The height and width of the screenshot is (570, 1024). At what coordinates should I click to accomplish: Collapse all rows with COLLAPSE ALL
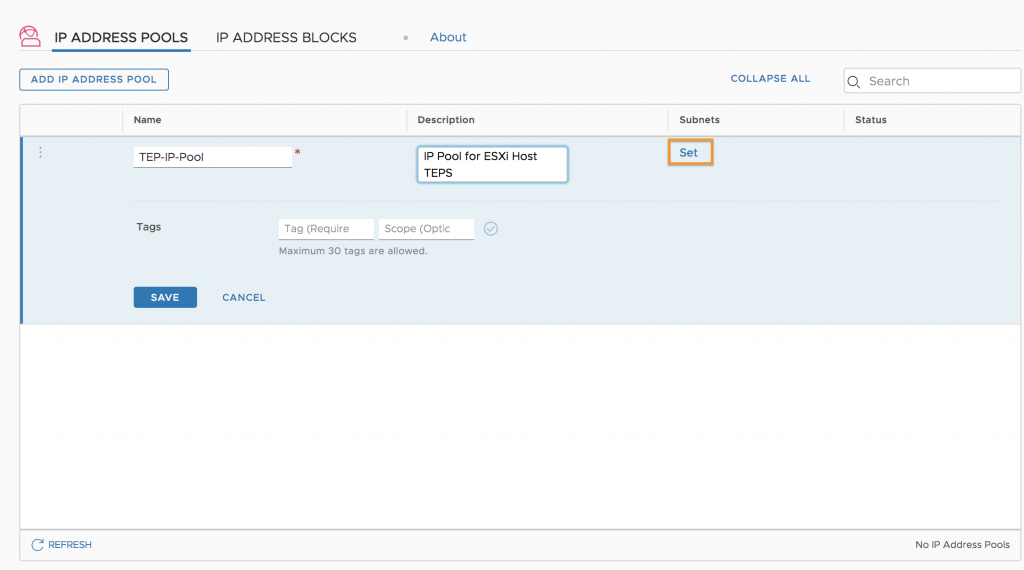click(770, 78)
